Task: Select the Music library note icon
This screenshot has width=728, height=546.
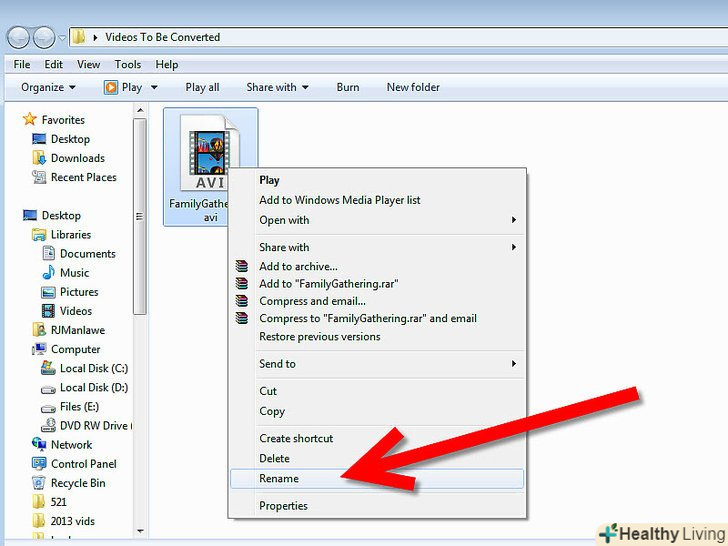Action: 48,273
